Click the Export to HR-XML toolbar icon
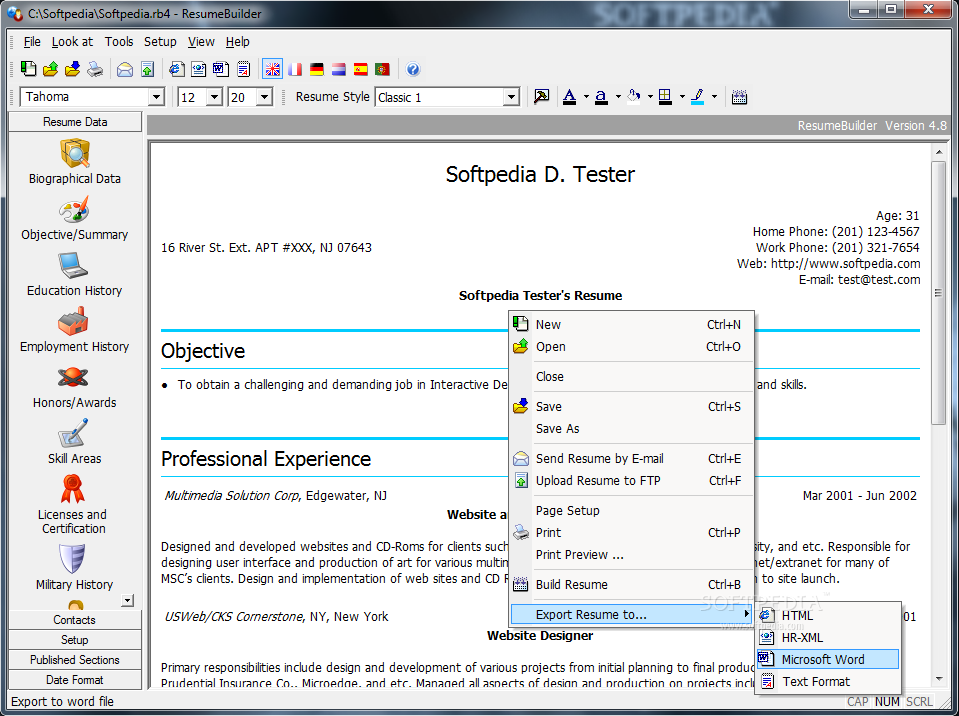Image resolution: width=959 pixels, height=716 pixels. coord(199,69)
